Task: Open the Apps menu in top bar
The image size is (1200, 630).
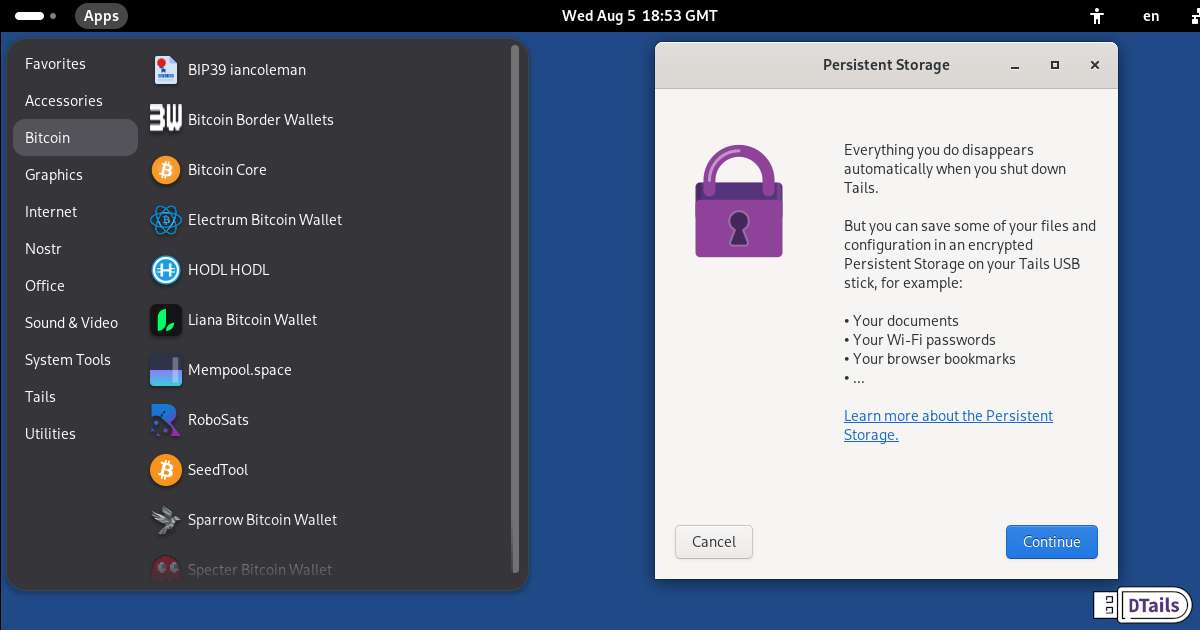Action: pyautogui.click(x=101, y=16)
